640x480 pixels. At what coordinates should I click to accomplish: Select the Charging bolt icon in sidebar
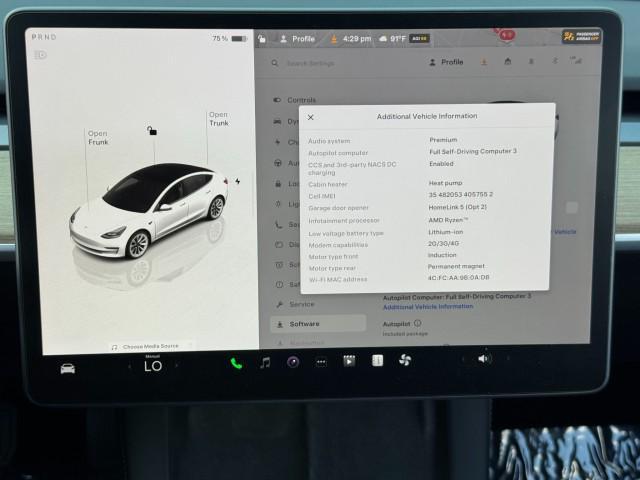278,142
